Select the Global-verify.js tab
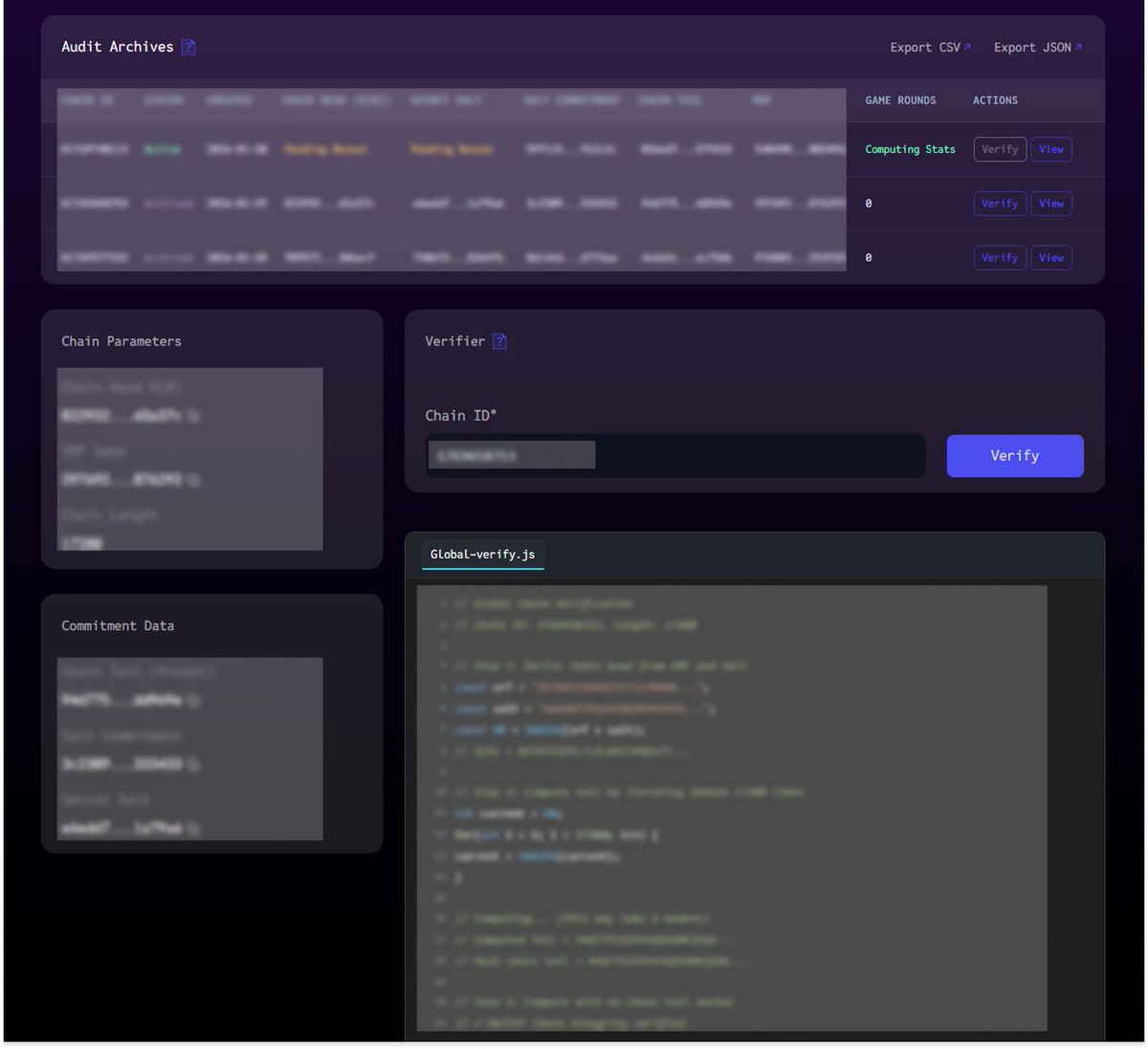Image resolution: width=1148 pixels, height=1049 pixels. coord(482,555)
